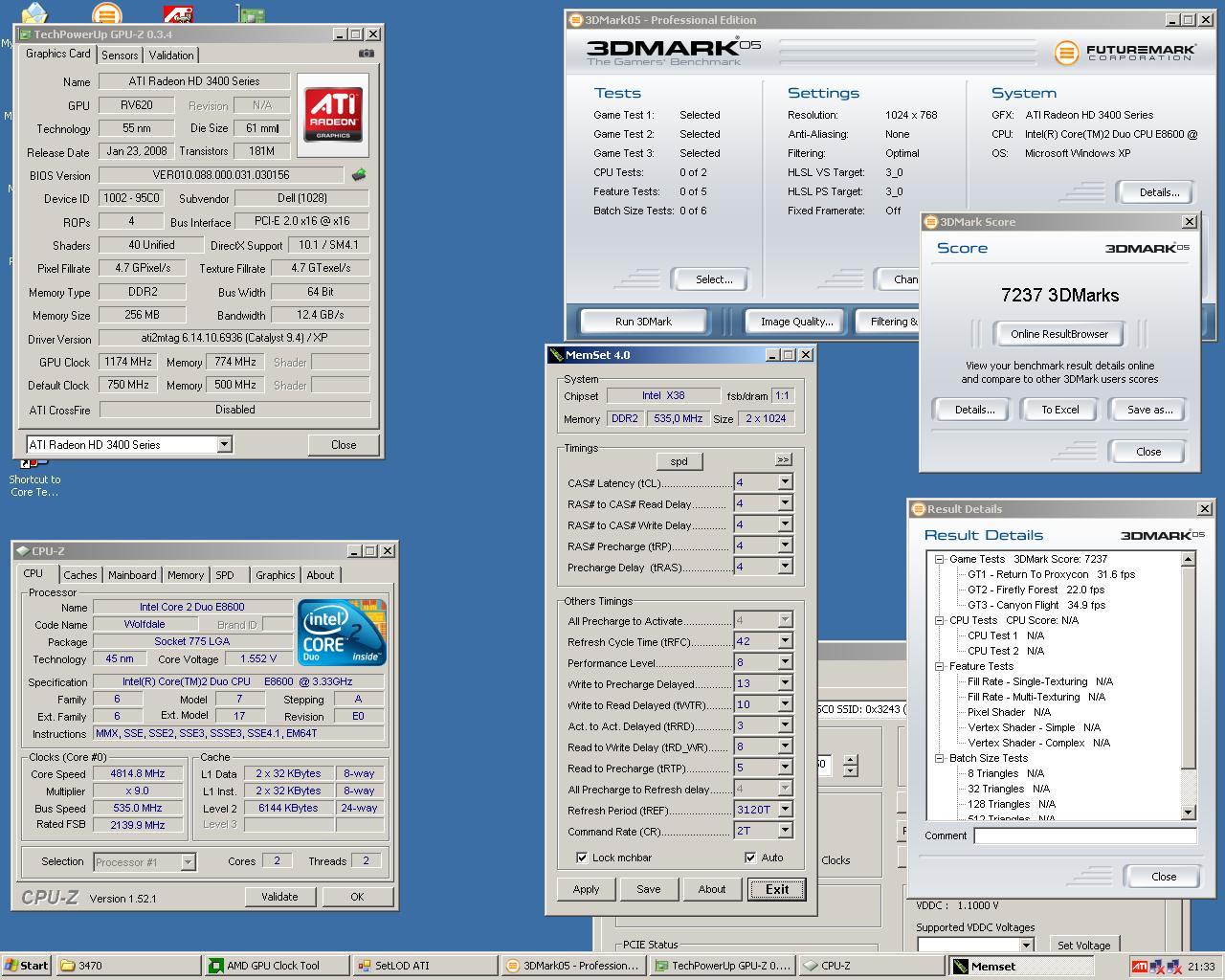Open the Memory tab in CPU-Z

pyautogui.click(x=186, y=575)
